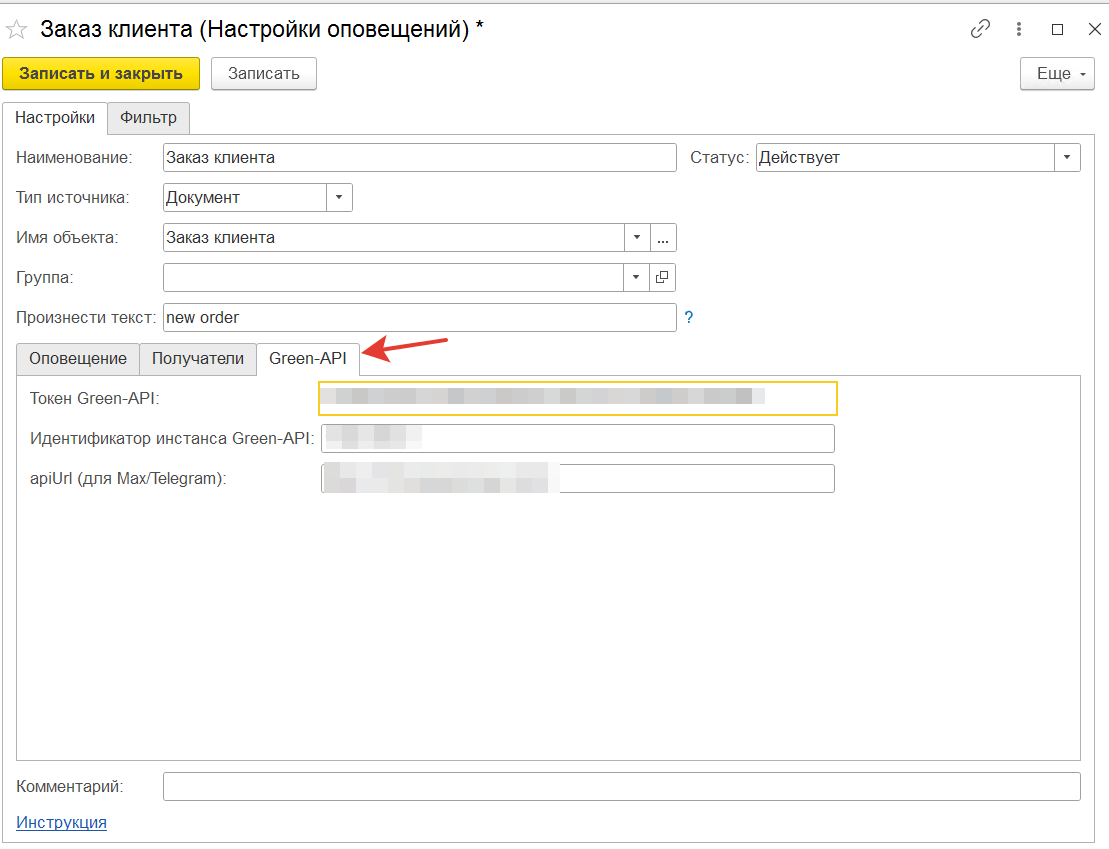Click the apiUrl (для Max/Telegram) field
Viewport: 1109px width, 849px height.
(578, 478)
